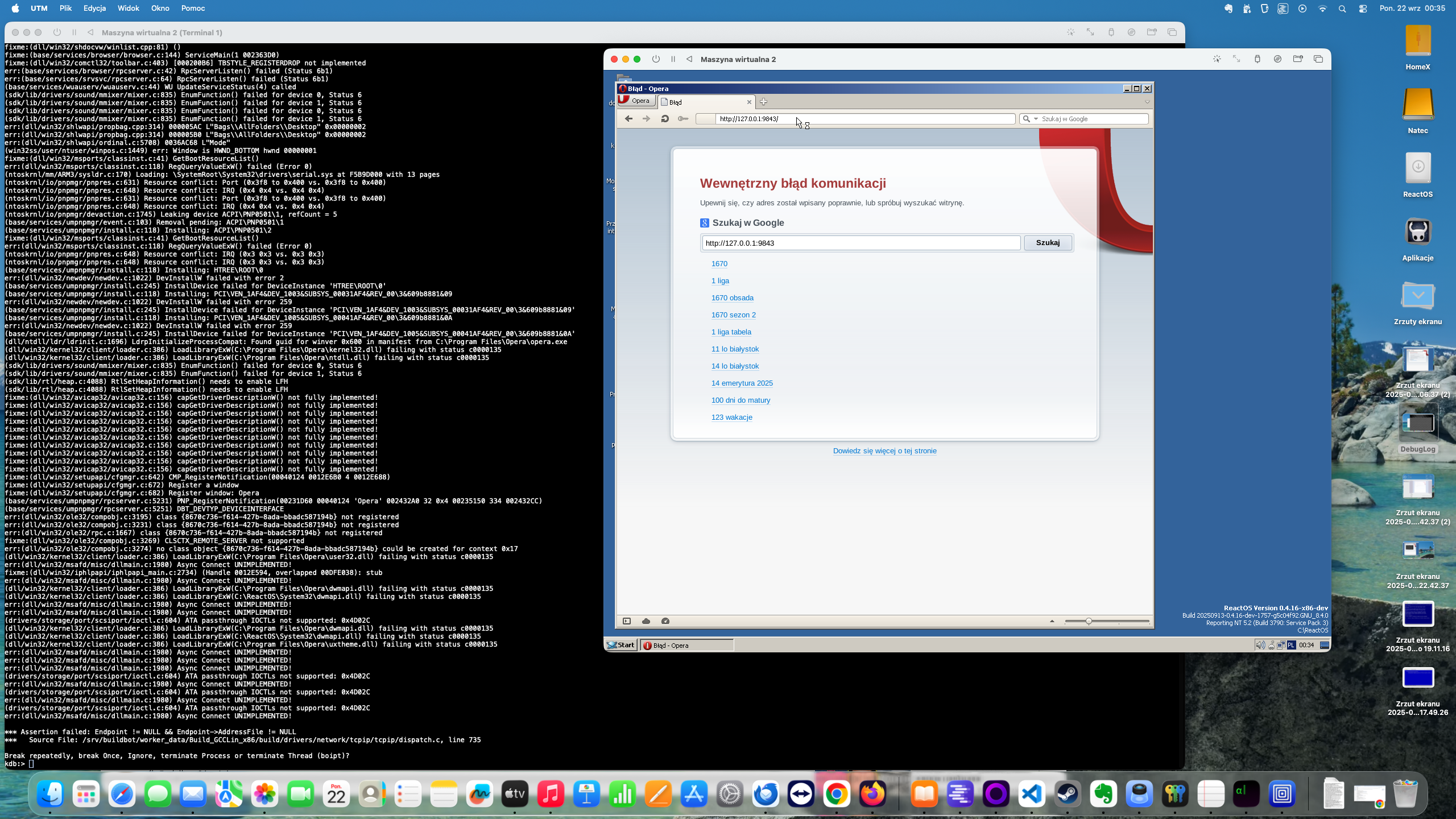Click the PL keyboard layout indicator

(x=1291, y=645)
